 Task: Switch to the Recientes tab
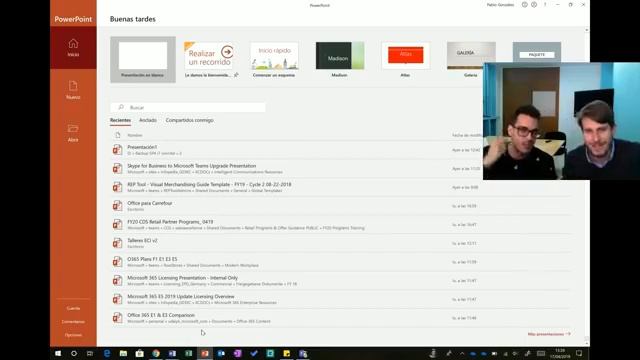click(x=120, y=120)
